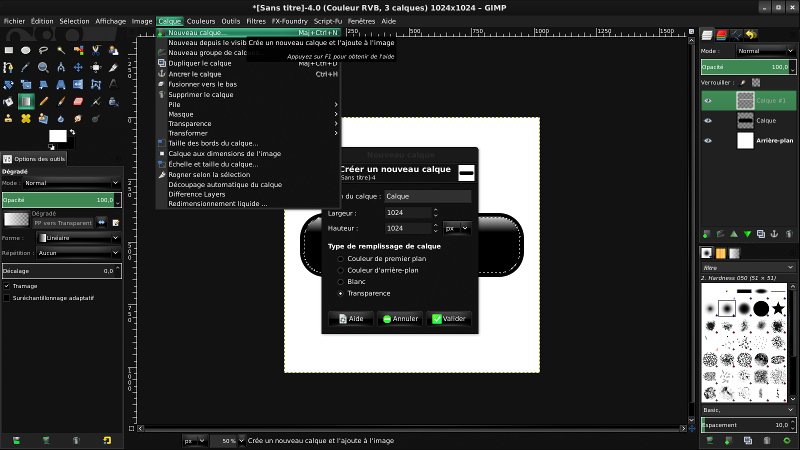
Task: Open the layer Mode dropdown in Layers panel
Action: 765,51
